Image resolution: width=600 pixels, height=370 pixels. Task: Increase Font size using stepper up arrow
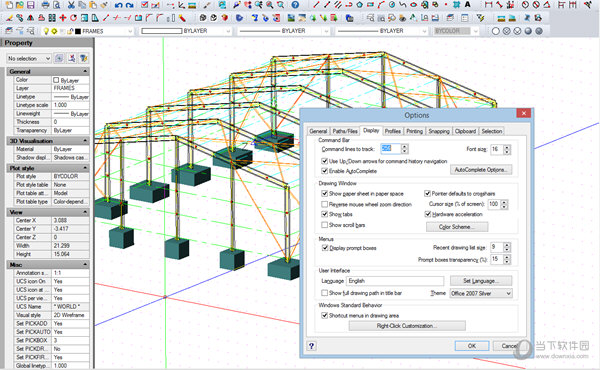[507, 147]
